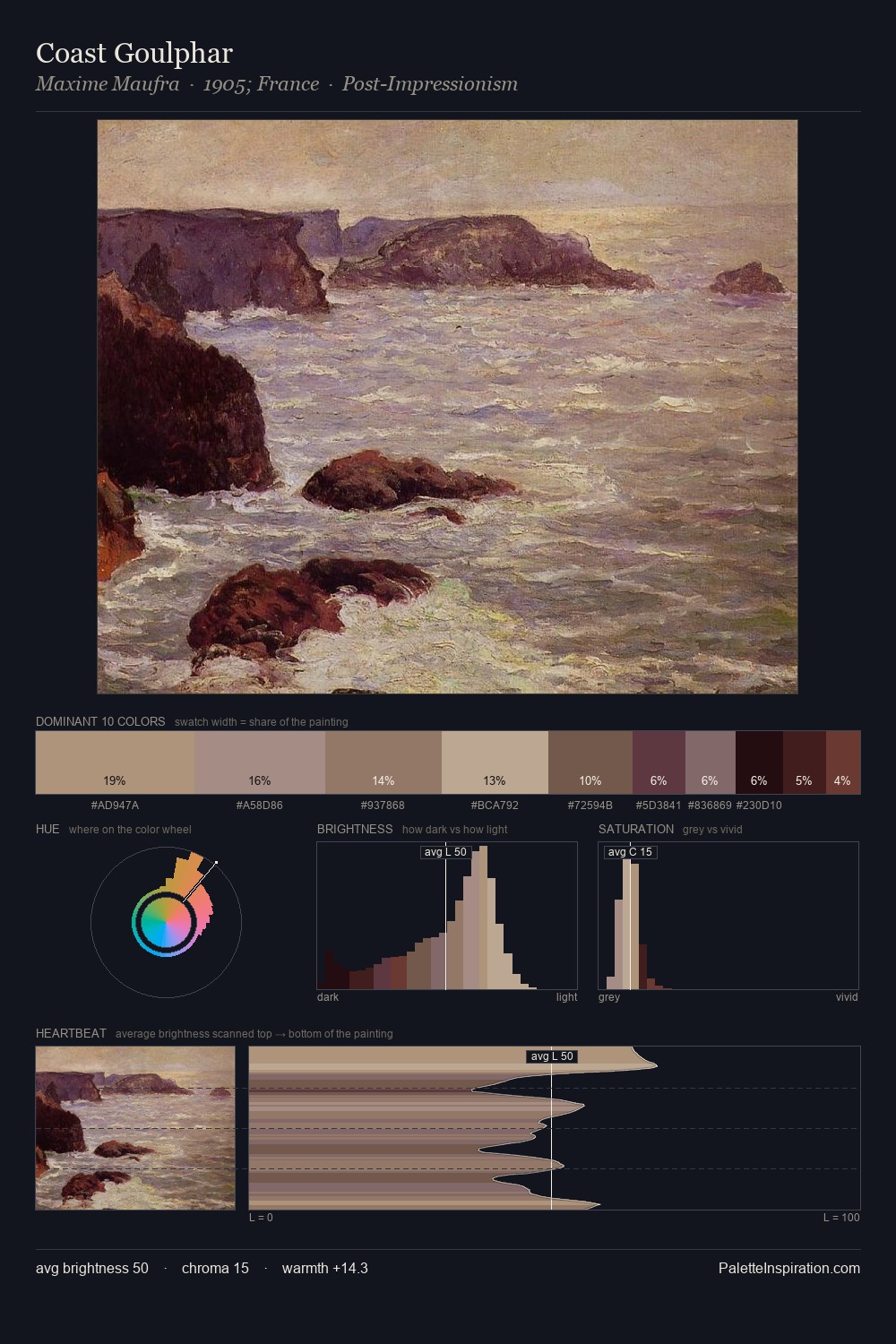Open the large Coast Goulphar painting image
The image size is (896, 1344).
click(447, 407)
